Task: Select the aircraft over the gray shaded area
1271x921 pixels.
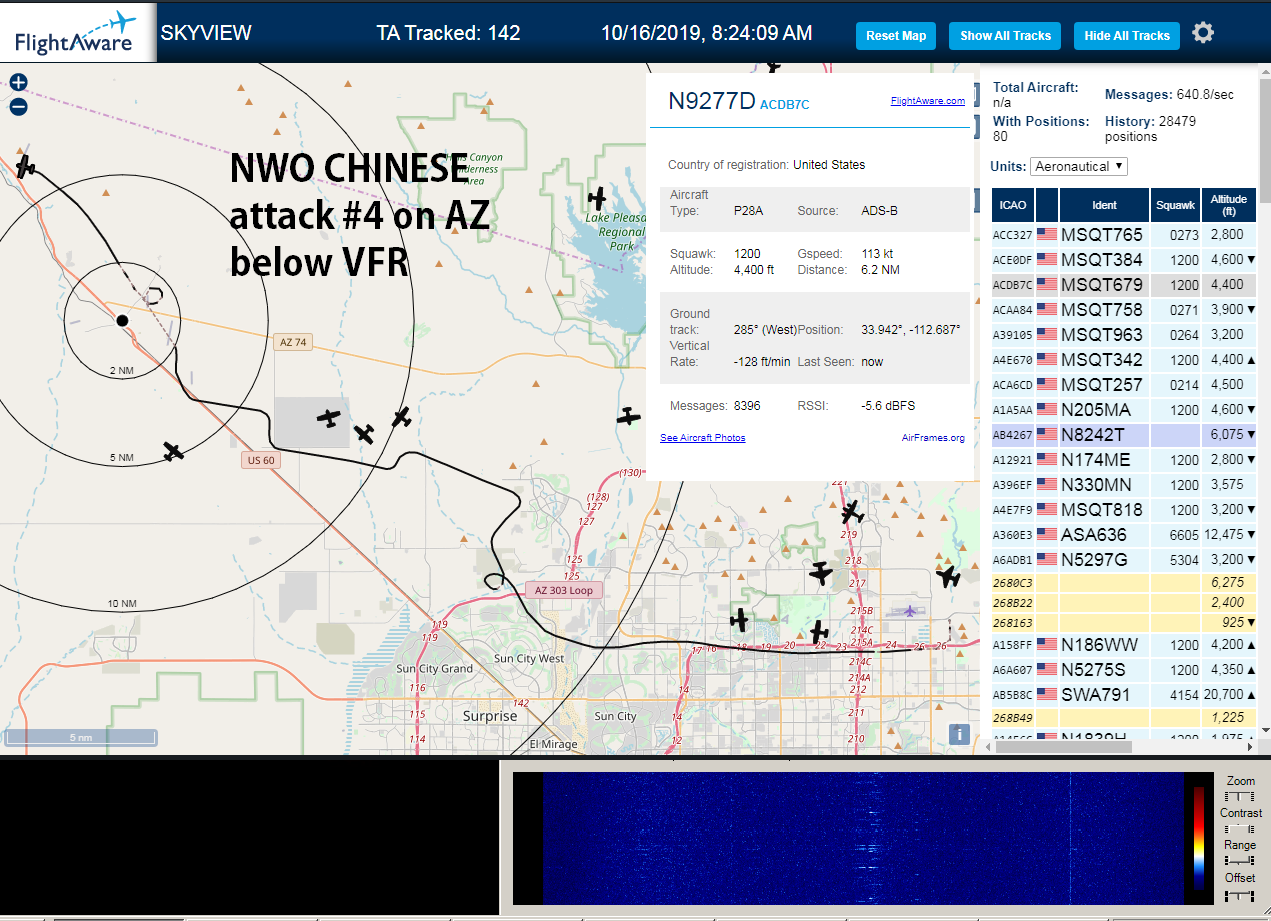Action: pos(328,417)
